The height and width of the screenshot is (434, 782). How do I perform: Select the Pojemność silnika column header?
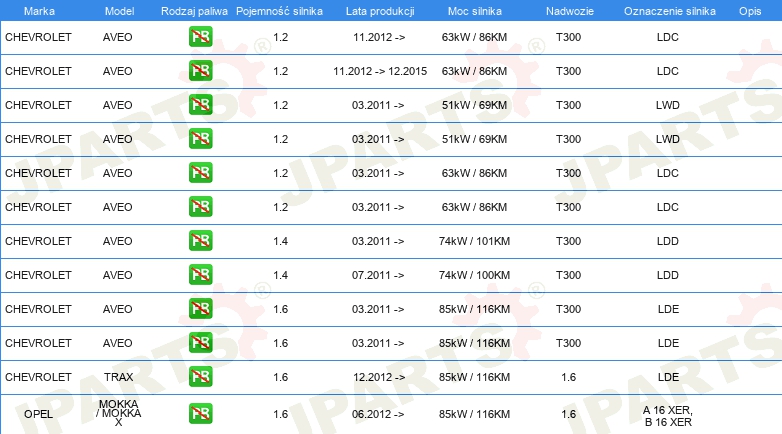click(x=279, y=11)
